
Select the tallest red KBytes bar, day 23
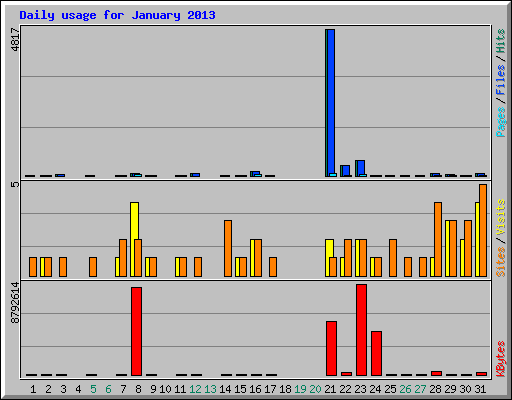click(361, 330)
